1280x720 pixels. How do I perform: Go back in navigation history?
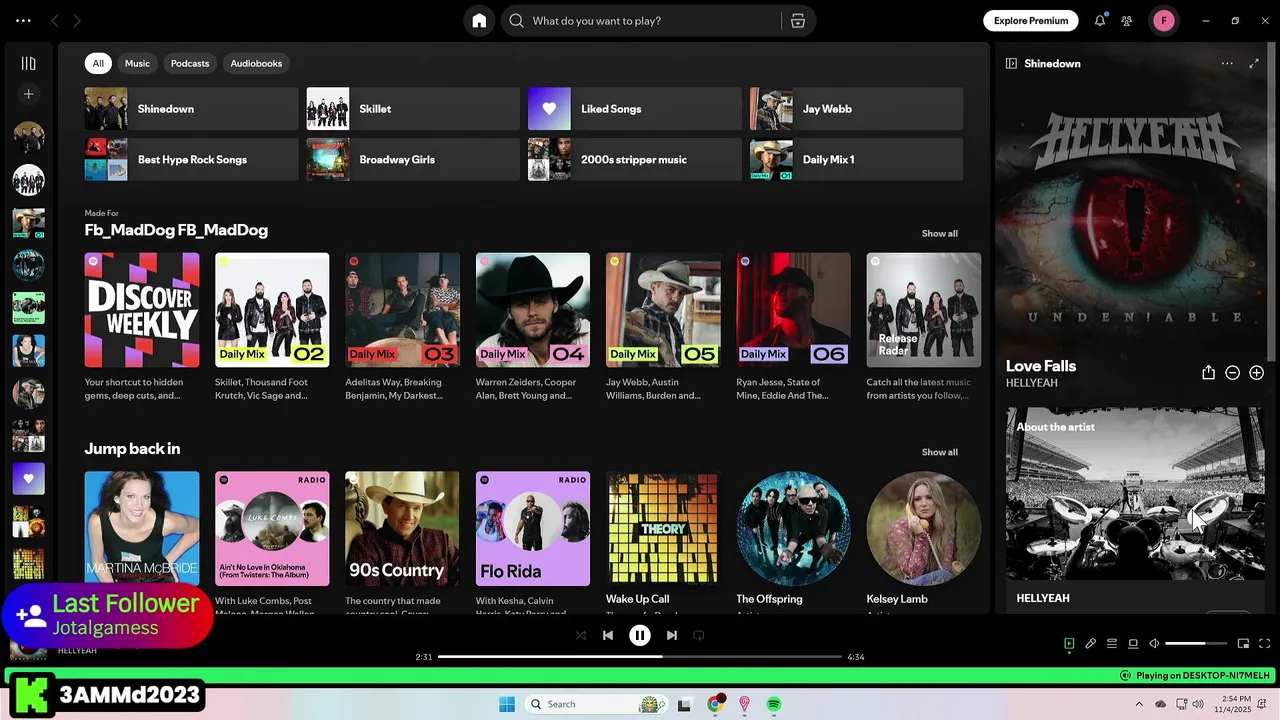click(x=55, y=20)
